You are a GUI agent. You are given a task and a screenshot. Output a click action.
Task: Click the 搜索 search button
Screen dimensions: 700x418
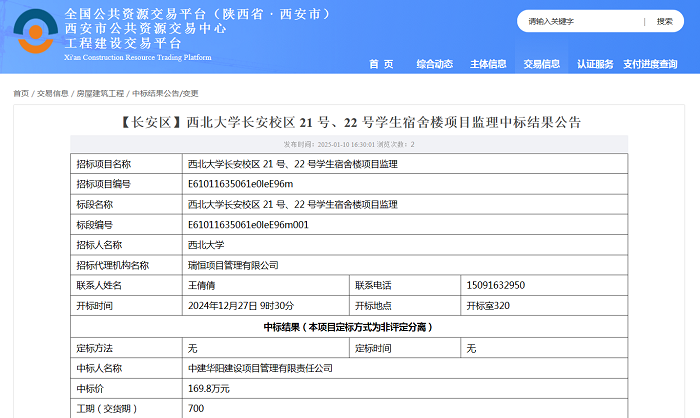664,21
